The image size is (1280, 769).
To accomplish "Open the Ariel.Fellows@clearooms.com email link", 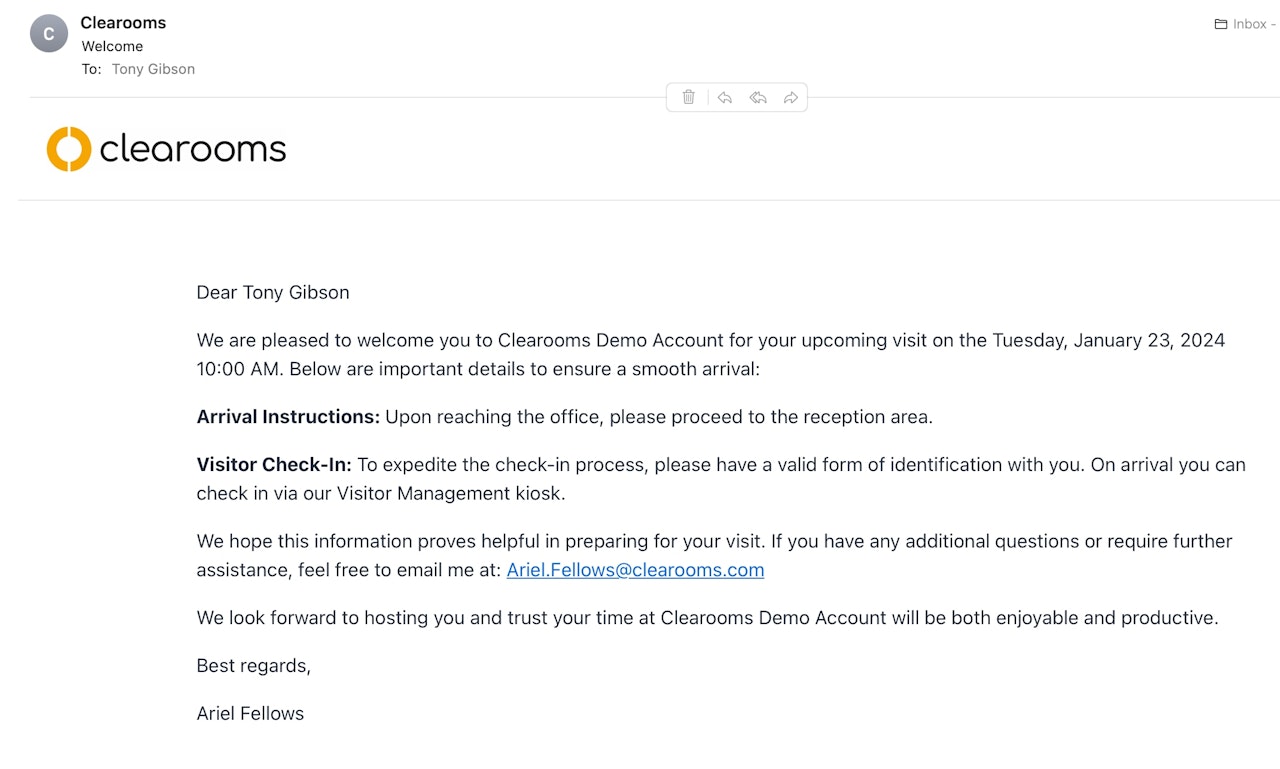I will click(x=635, y=570).
